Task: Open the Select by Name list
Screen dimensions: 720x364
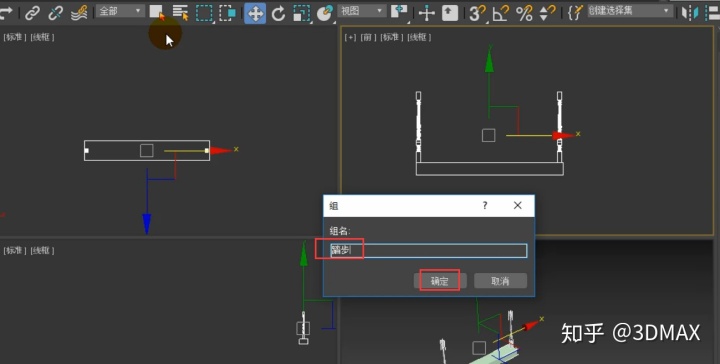Action: [180, 13]
